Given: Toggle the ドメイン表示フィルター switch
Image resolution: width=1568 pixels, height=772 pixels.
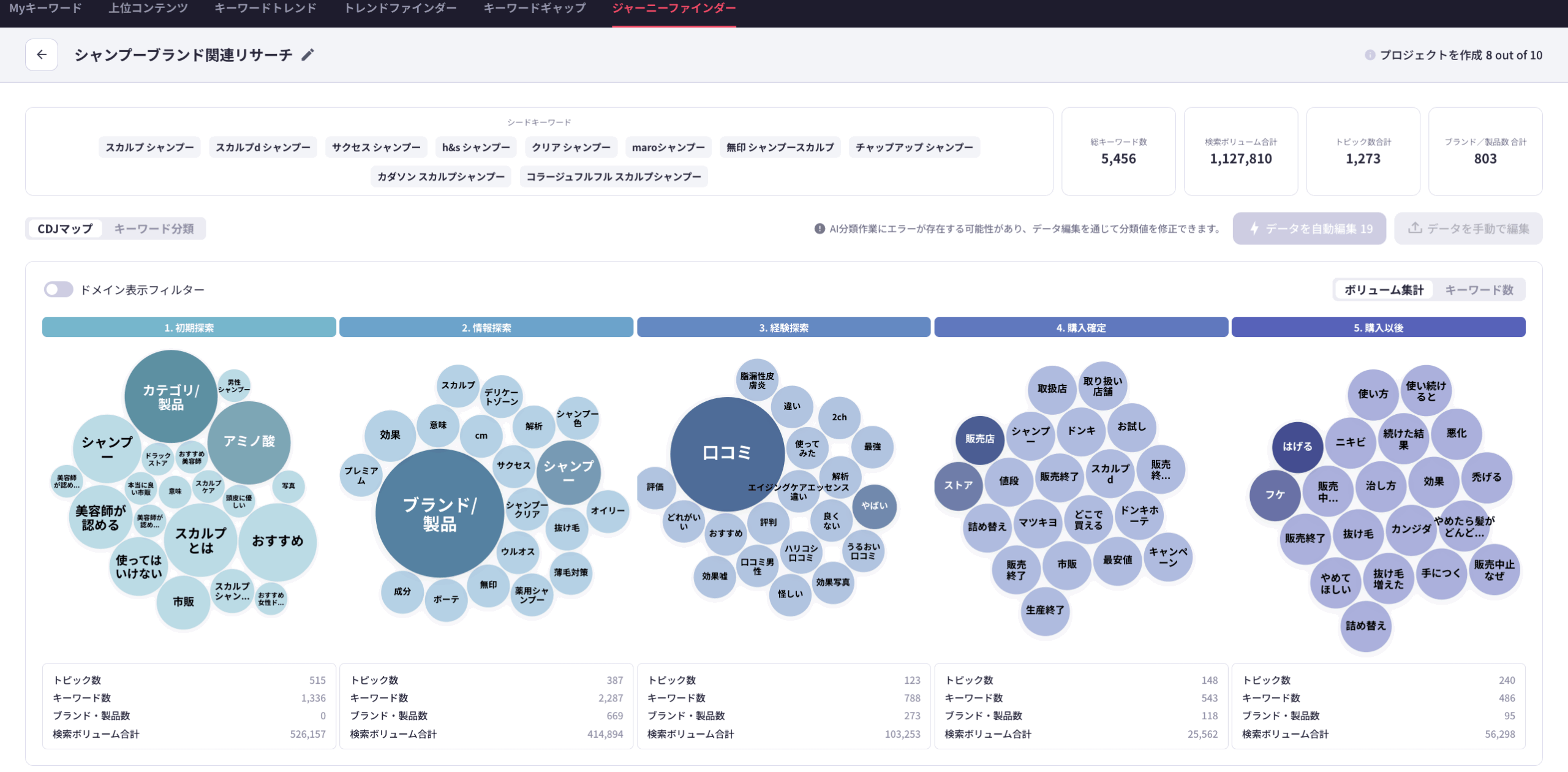Looking at the screenshot, I should [59, 289].
